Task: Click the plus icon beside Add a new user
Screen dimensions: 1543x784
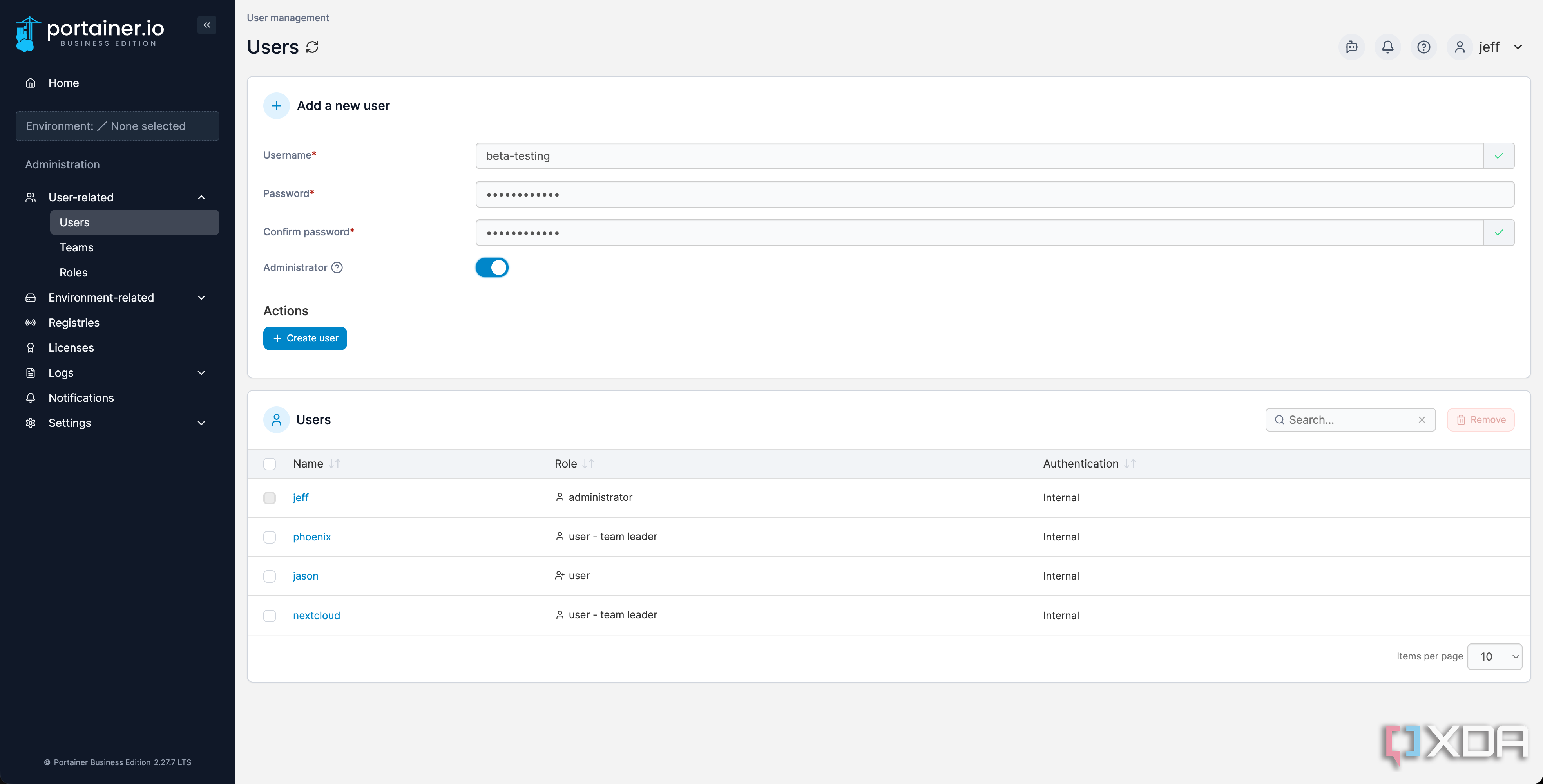Action: [x=276, y=106]
